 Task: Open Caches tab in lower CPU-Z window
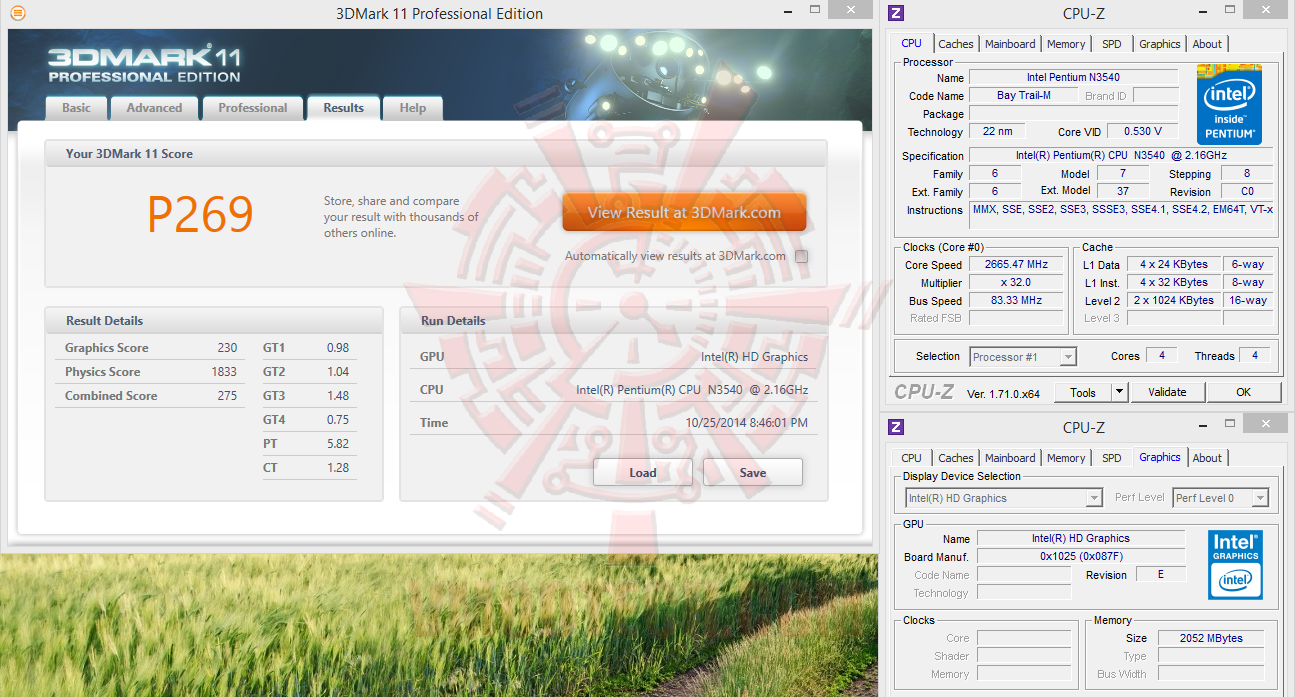pyautogui.click(x=956, y=458)
